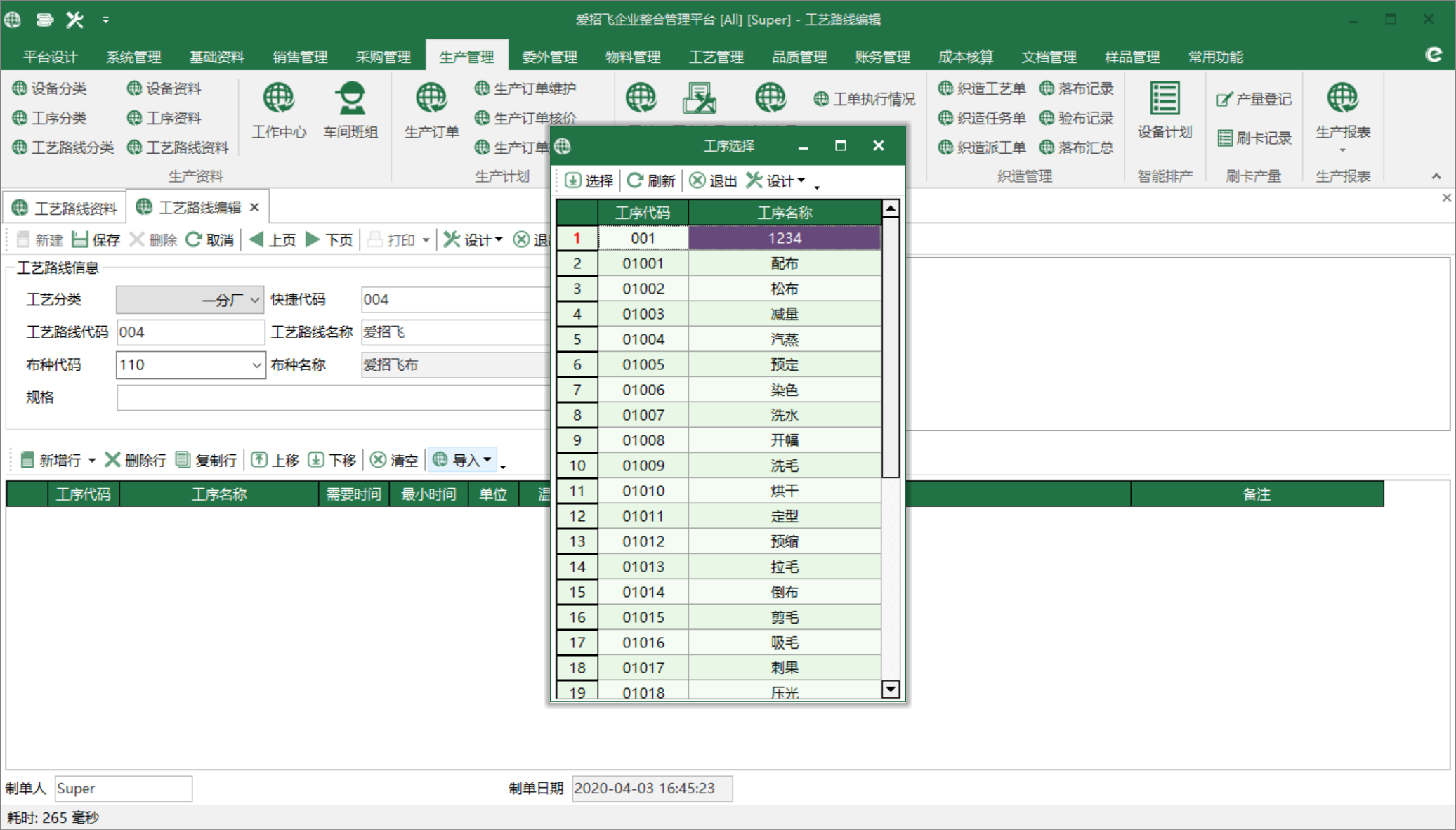
Task: Open the 工作中心 ribbon icon
Action: (279, 110)
